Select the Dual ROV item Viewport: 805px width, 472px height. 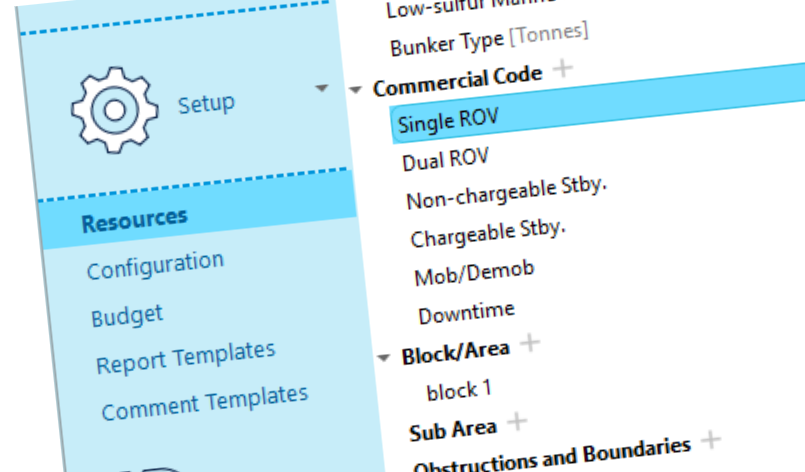pyautogui.click(x=445, y=160)
